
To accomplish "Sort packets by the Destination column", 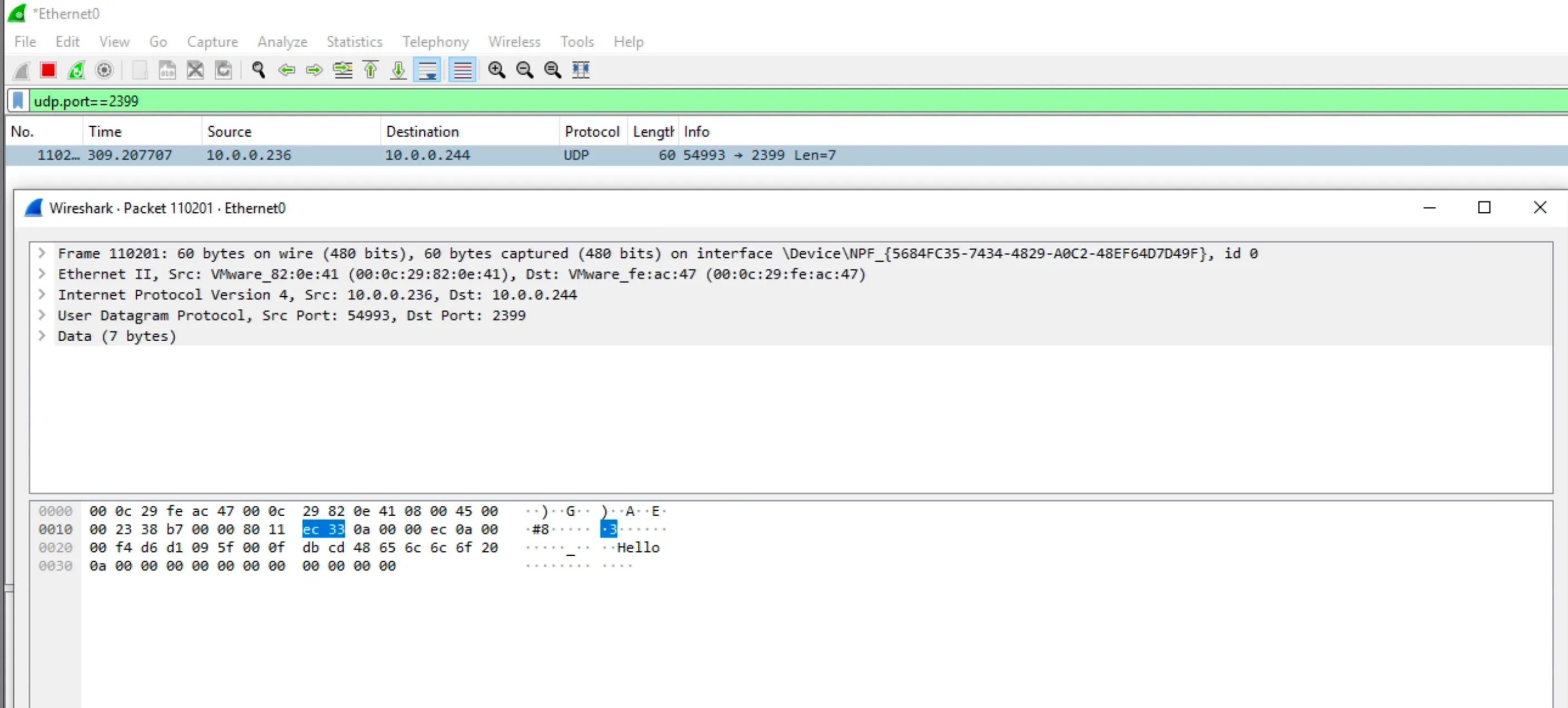I will point(470,132).
